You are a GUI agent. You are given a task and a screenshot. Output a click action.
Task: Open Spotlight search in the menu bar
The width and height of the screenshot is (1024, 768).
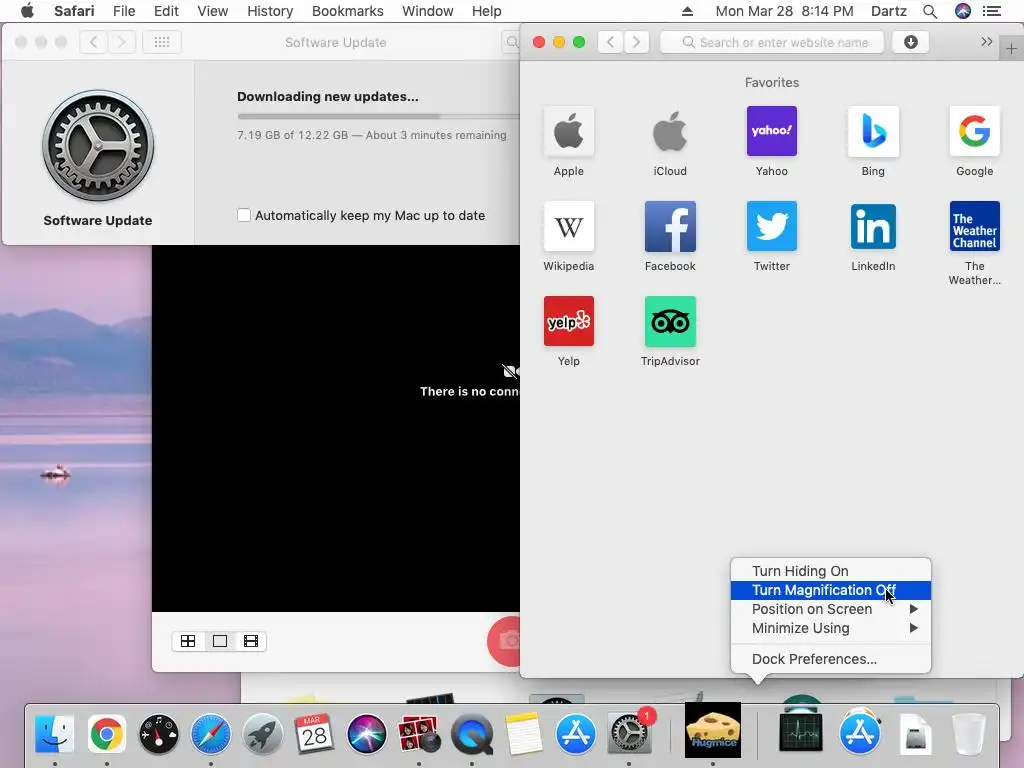(x=930, y=11)
